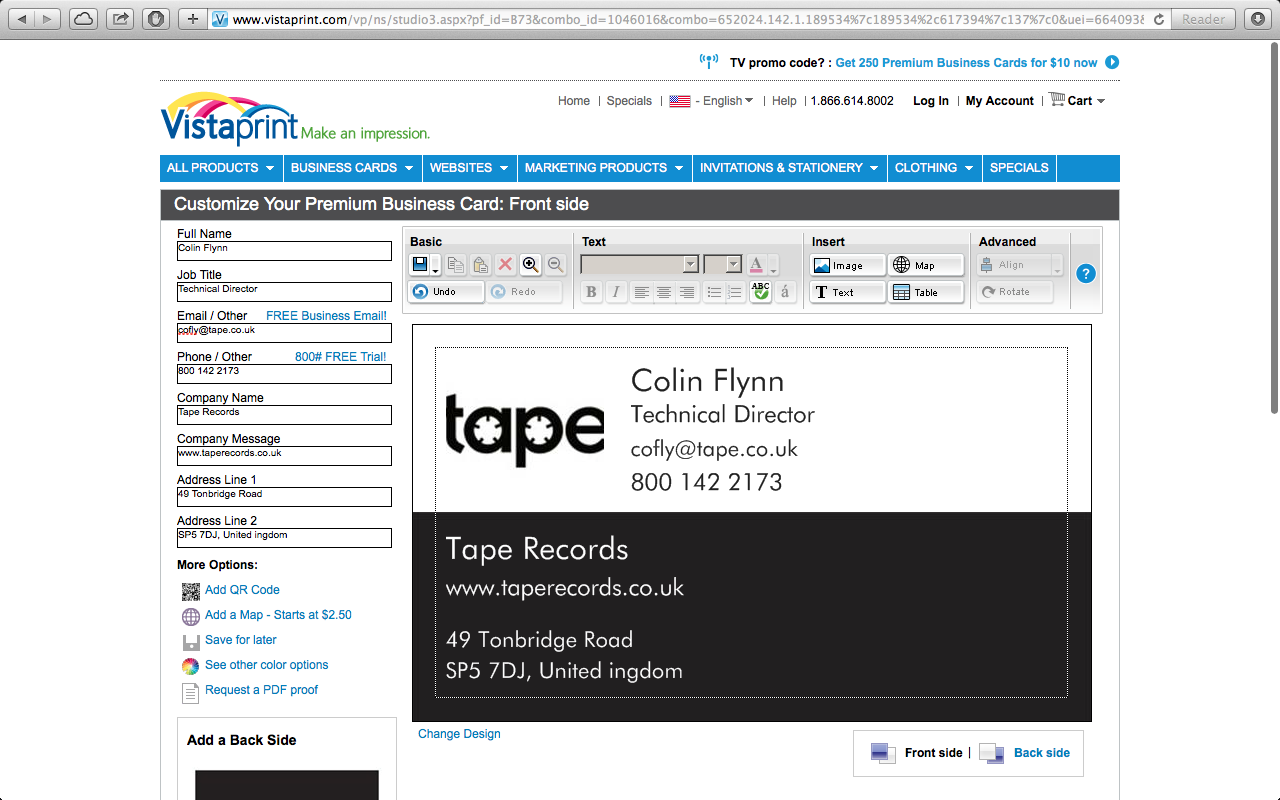
Task: Insert a Table
Action: point(926,292)
